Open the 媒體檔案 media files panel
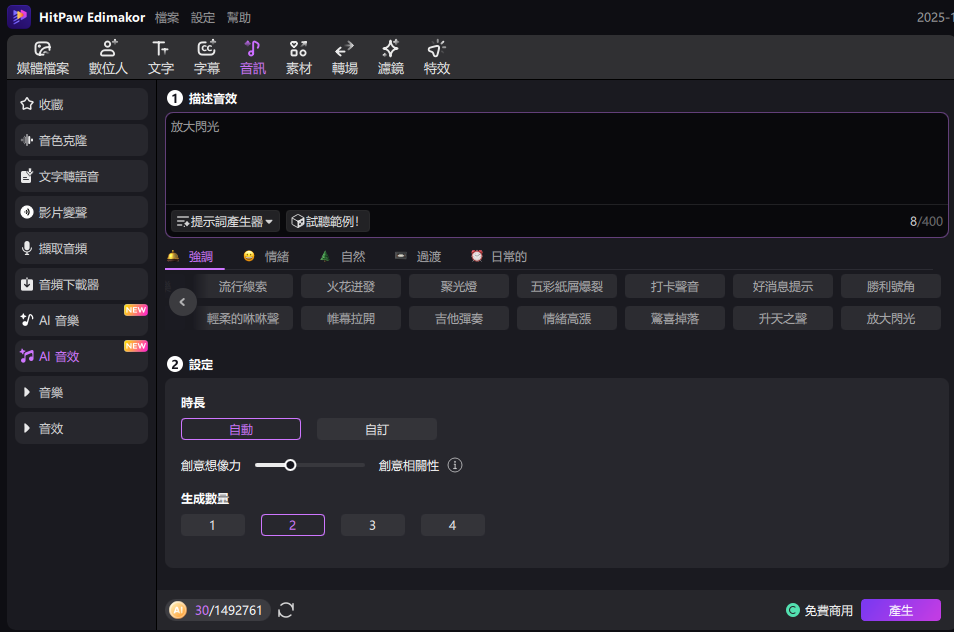 (x=43, y=58)
